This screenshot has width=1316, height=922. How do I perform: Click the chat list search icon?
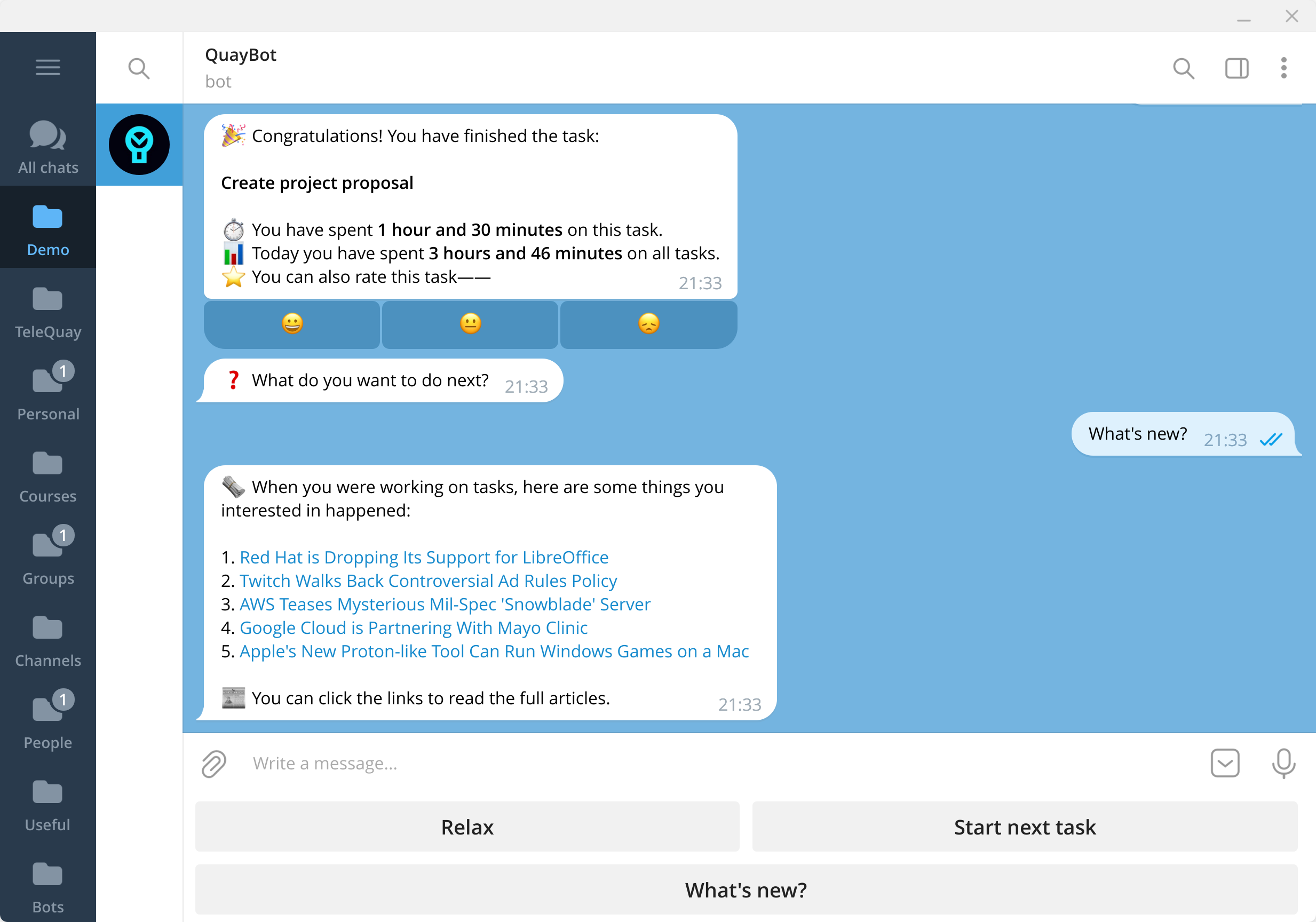(x=139, y=69)
